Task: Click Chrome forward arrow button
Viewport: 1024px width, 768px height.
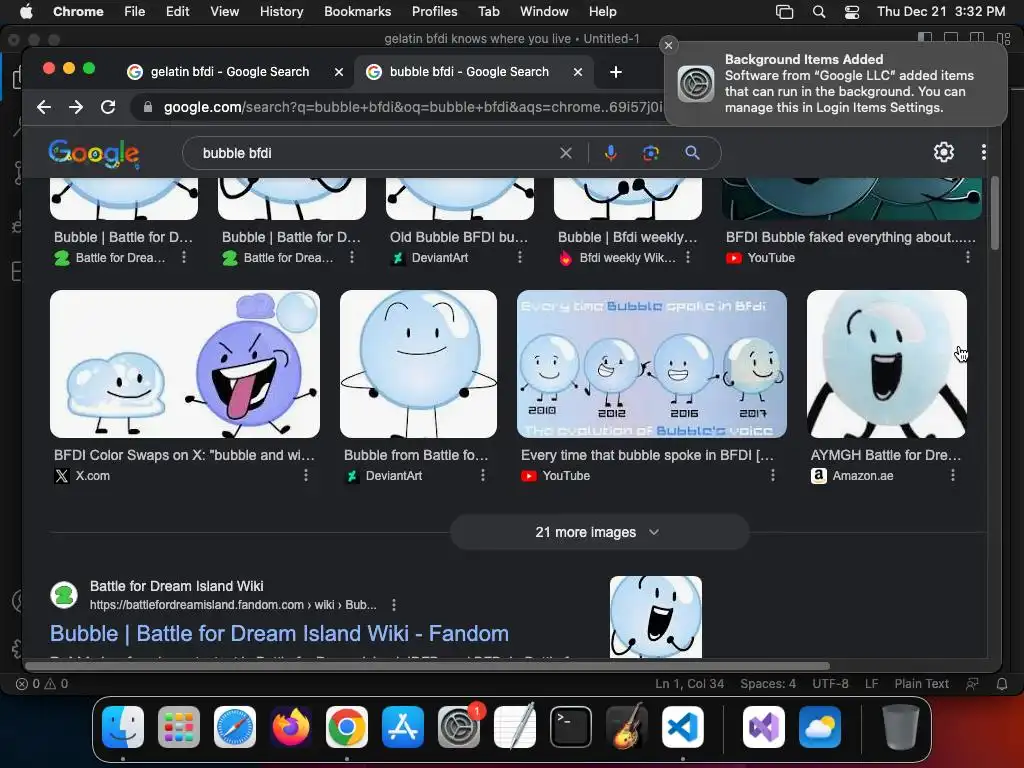Action: pyautogui.click(x=76, y=107)
